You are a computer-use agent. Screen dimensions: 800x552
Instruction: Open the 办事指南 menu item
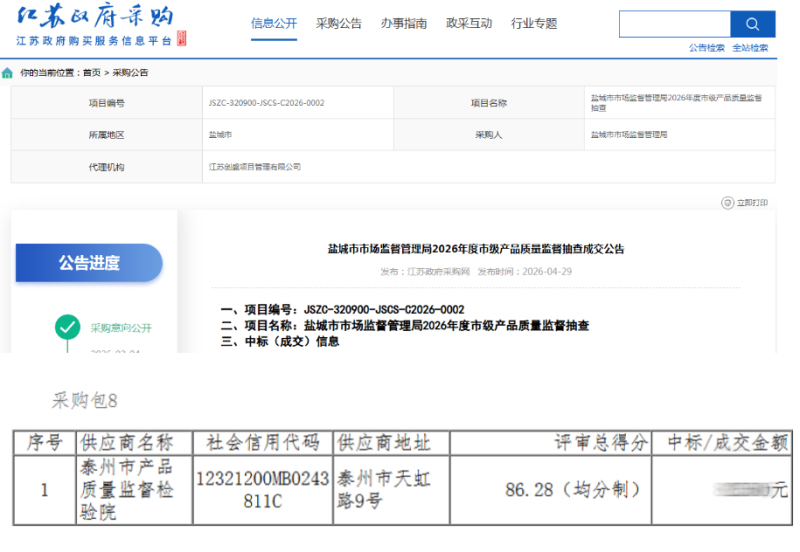pos(404,23)
